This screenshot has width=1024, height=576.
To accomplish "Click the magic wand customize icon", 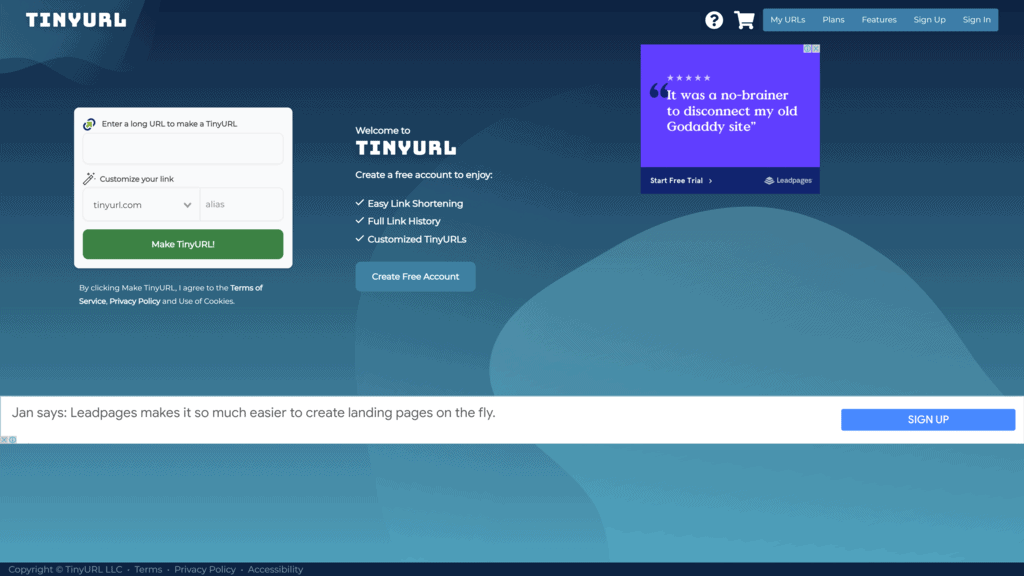I will [x=89, y=178].
